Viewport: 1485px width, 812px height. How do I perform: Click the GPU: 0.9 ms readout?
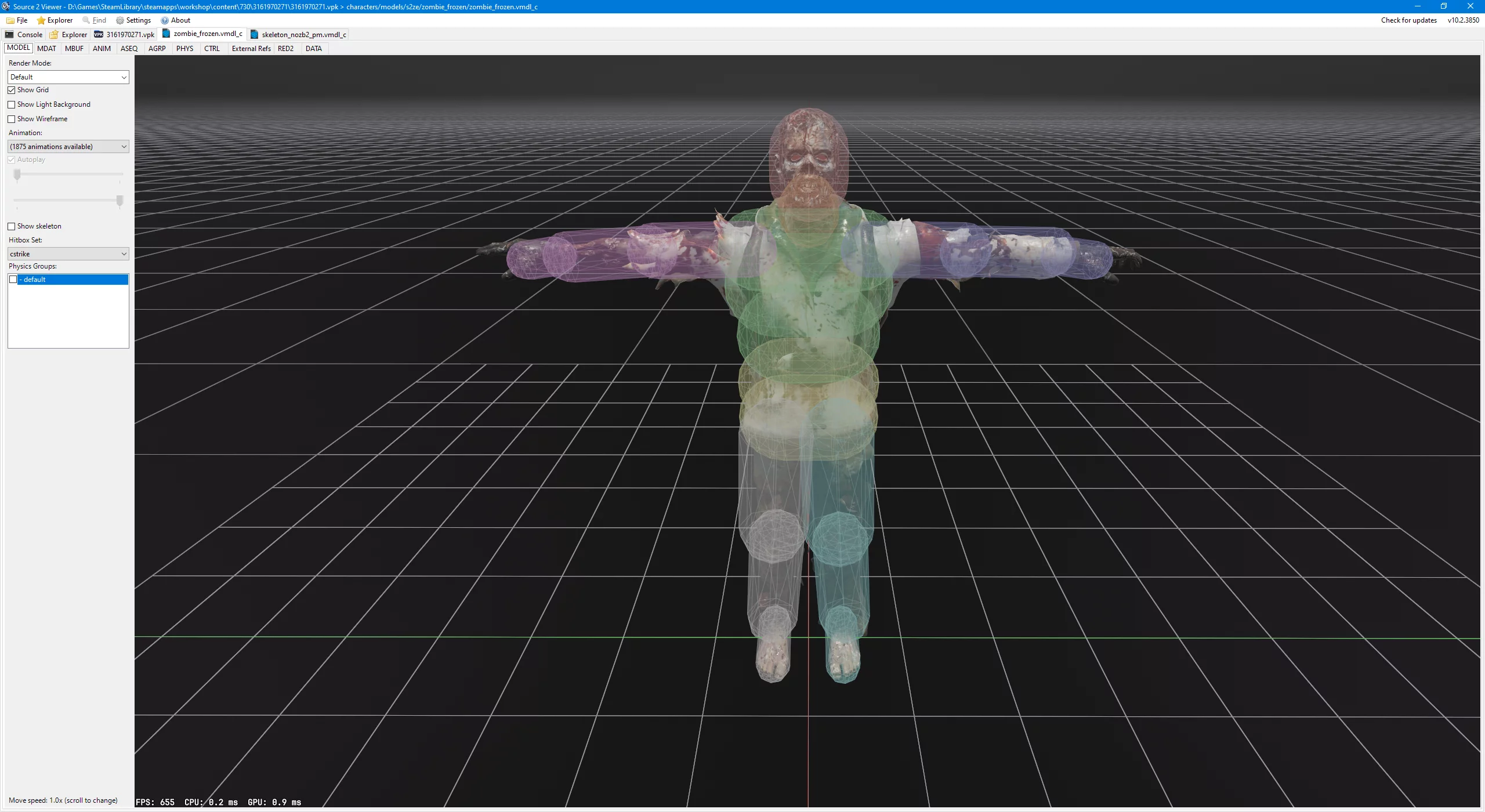[274, 802]
